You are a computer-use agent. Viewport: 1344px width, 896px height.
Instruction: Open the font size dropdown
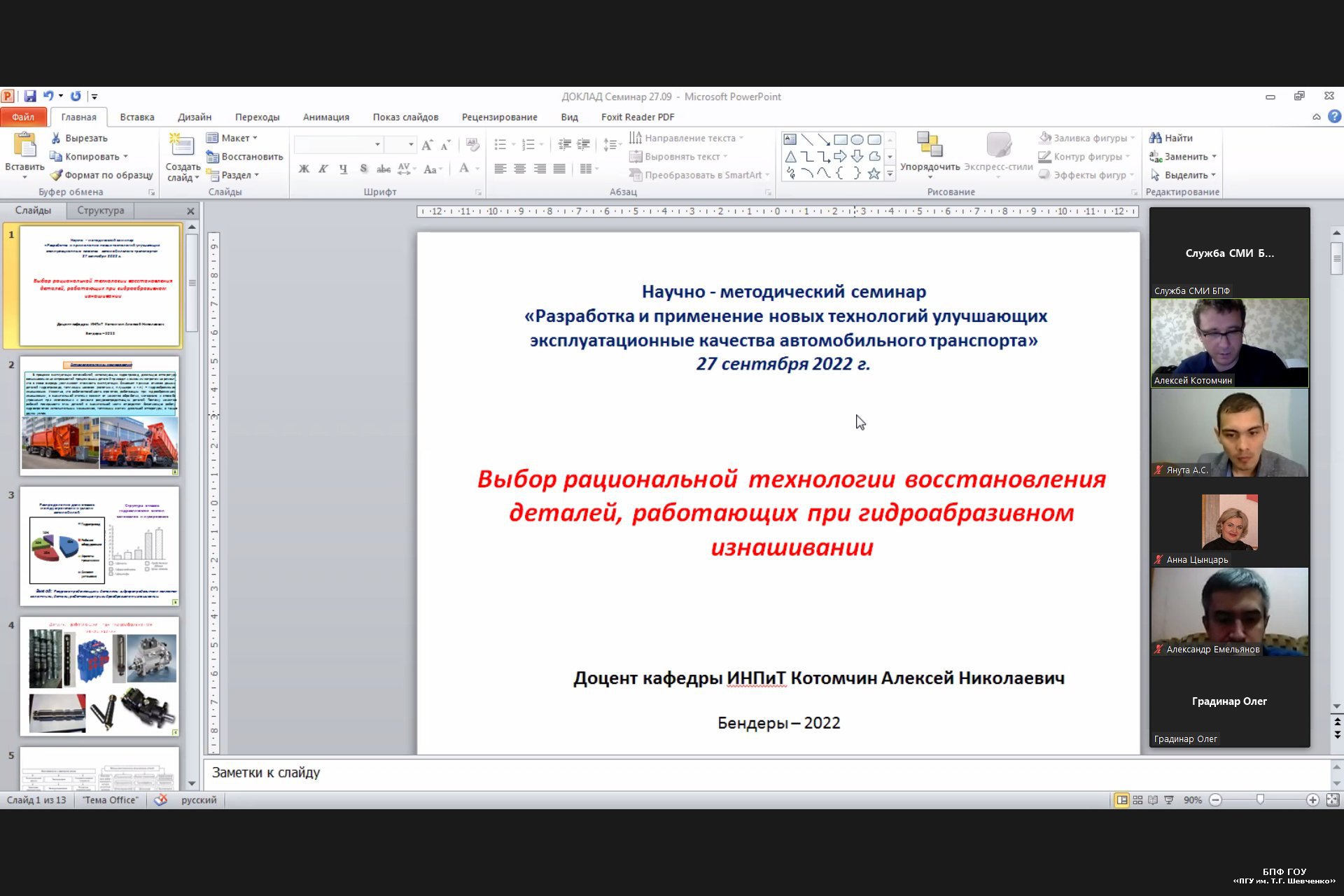pos(411,145)
